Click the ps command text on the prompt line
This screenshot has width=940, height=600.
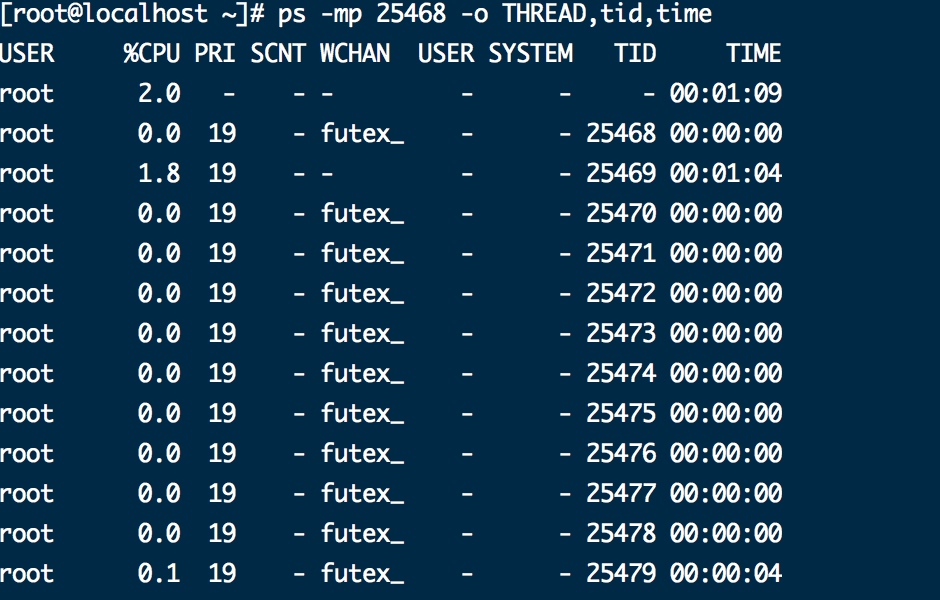click(x=495, y=13)
